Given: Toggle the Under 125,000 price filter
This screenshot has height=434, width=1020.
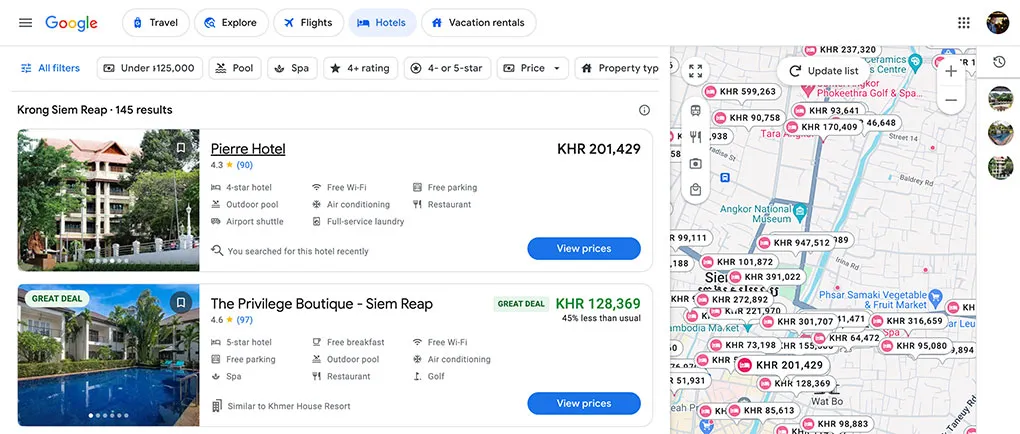Looking at the screenshot, I should pos(150,68).
